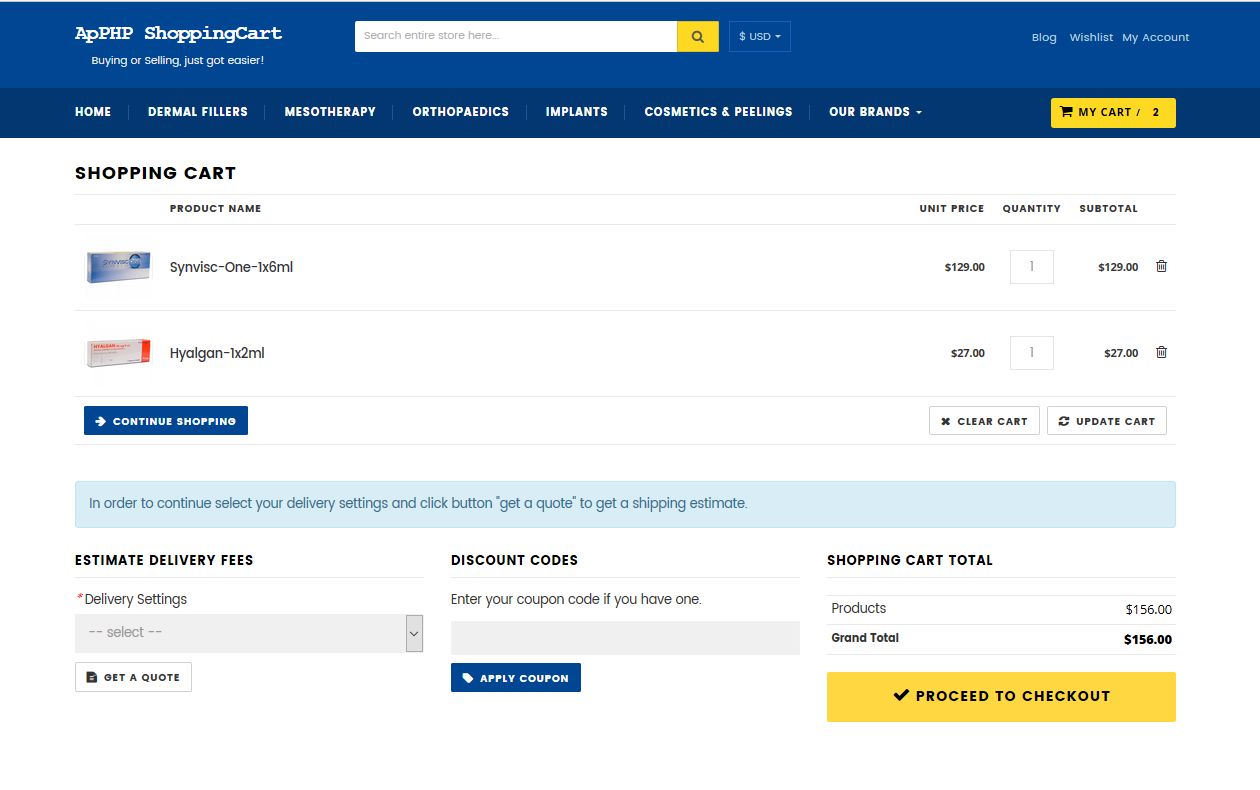The height and width of the screenshot is (790, 1260).
Task: Click the coupon code input field
Action: (625, 638)
